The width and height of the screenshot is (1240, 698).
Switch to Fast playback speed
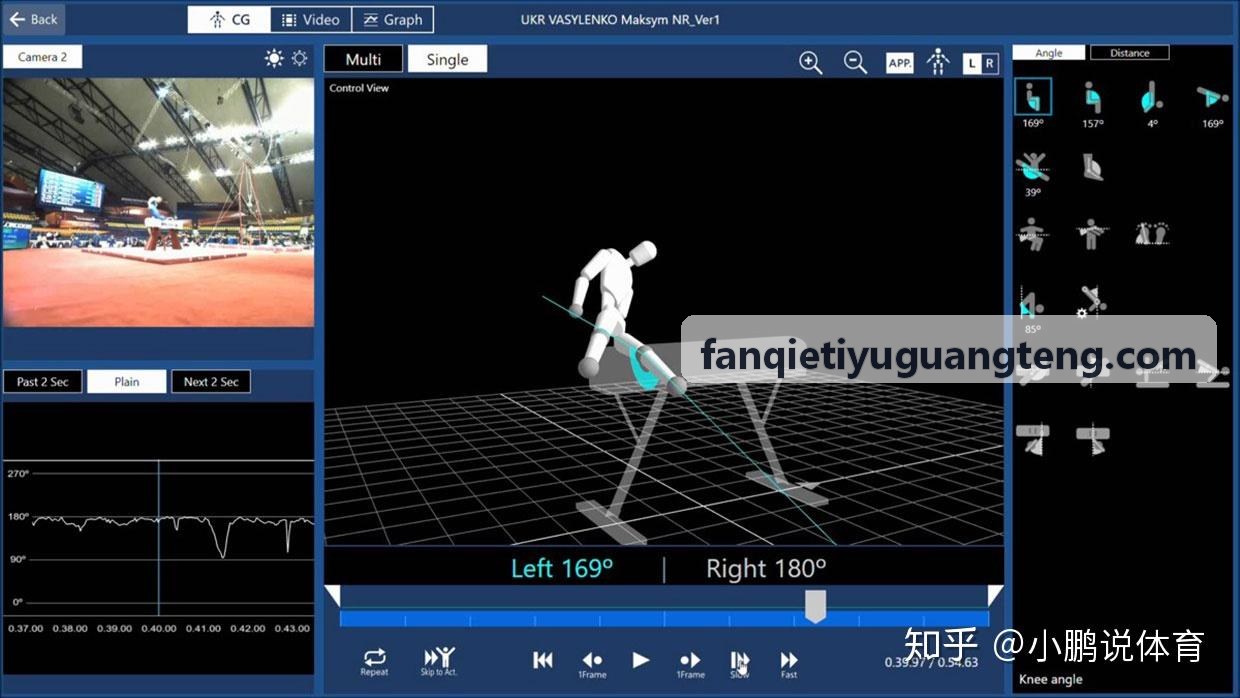[789, 663]
